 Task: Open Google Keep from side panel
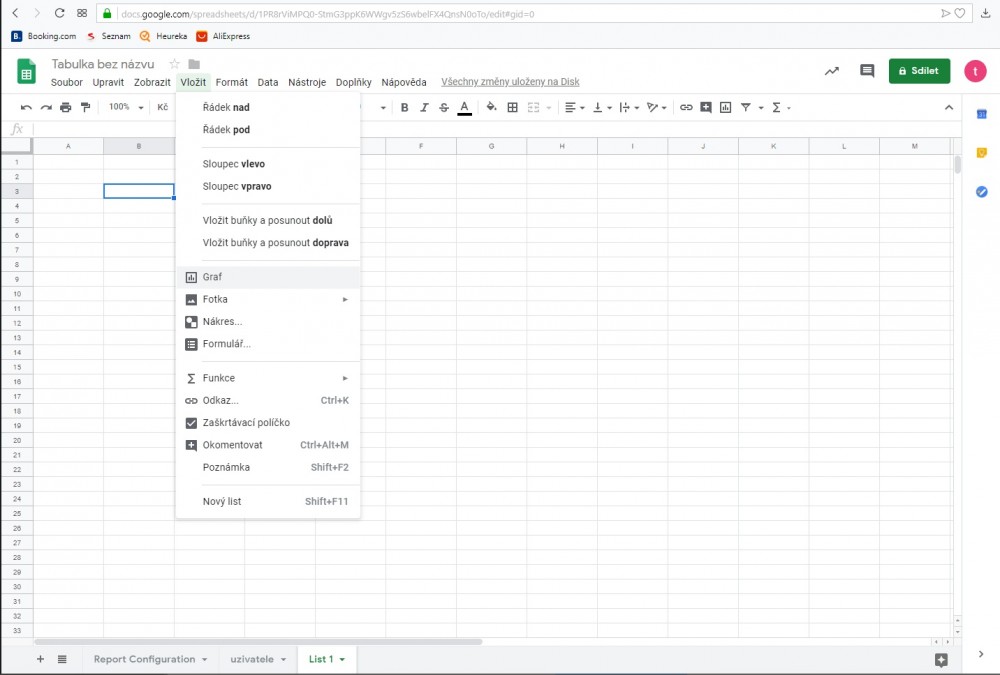click(981, 153)
